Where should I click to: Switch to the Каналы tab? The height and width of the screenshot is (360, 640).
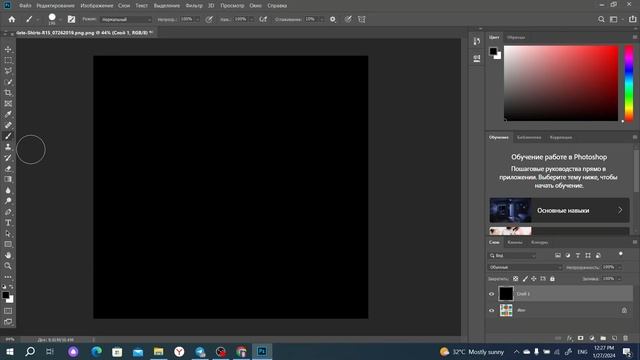coord(515,242)
